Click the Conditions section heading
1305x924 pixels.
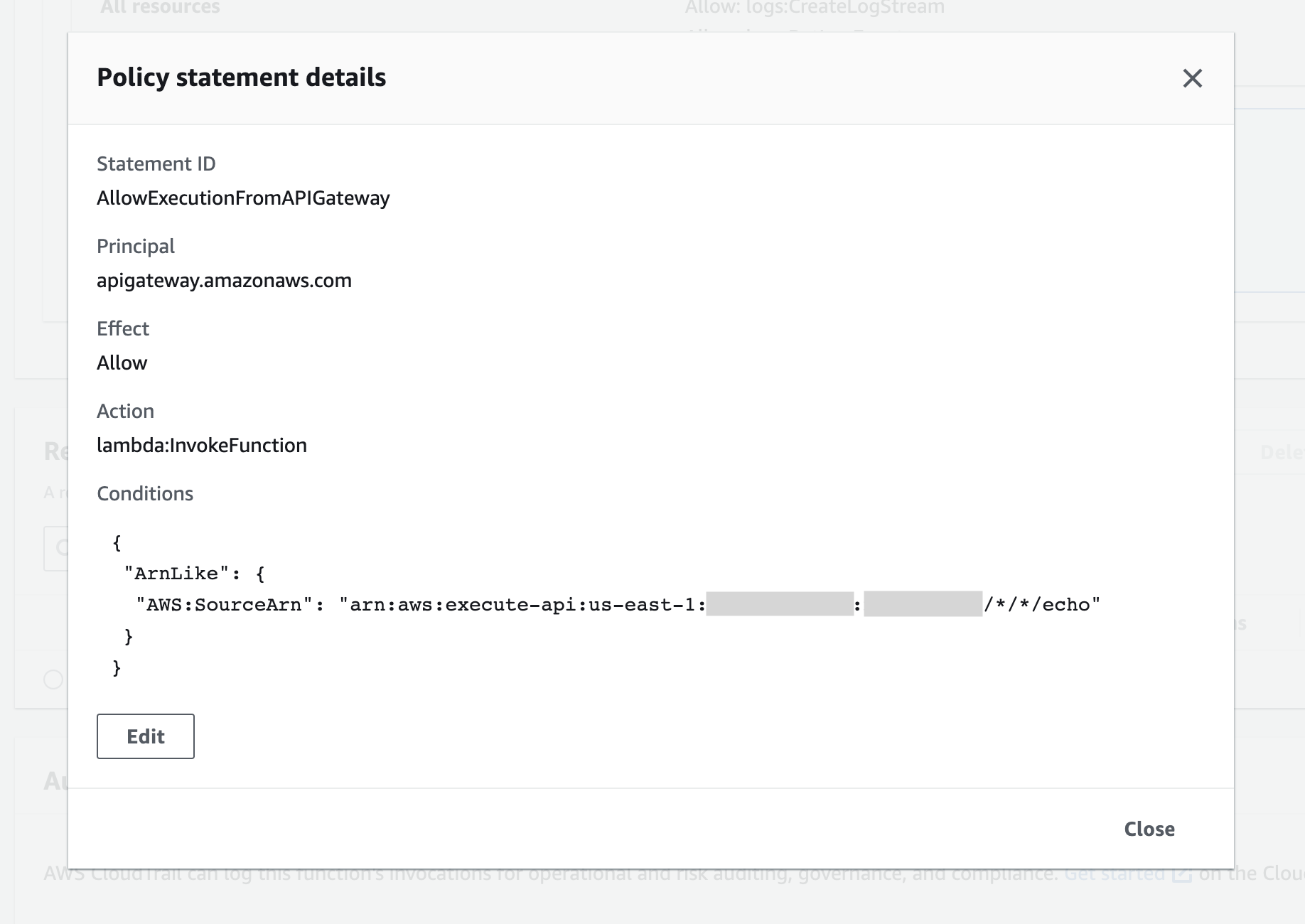click(x=145, y=493)
